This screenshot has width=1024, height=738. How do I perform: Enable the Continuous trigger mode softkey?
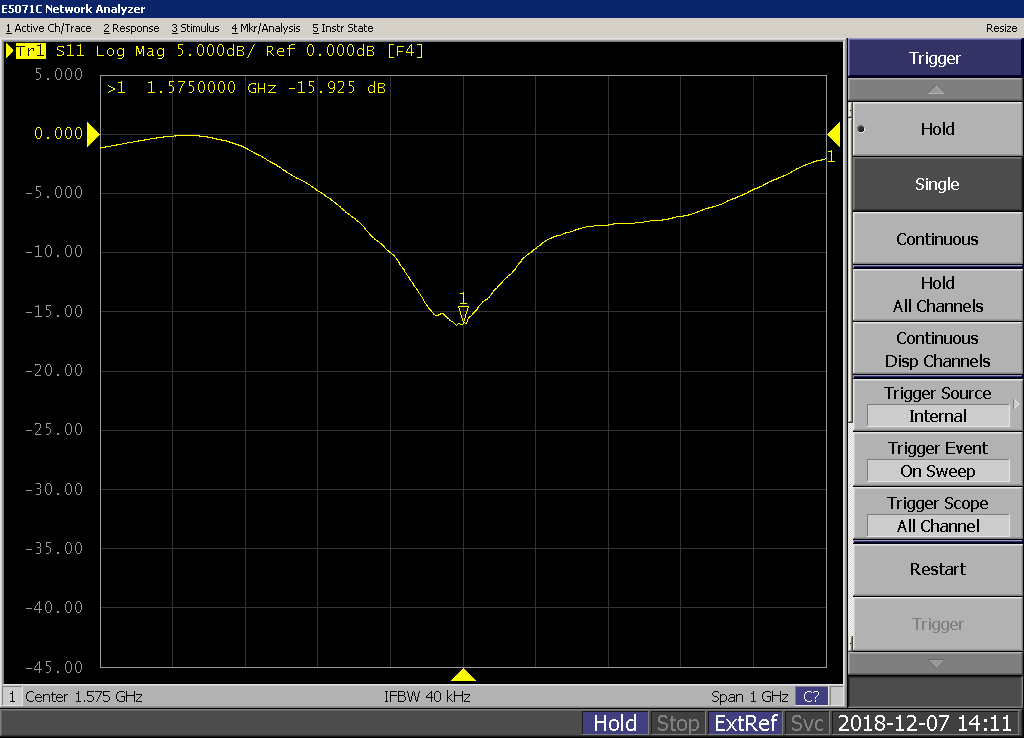[936, 239]
